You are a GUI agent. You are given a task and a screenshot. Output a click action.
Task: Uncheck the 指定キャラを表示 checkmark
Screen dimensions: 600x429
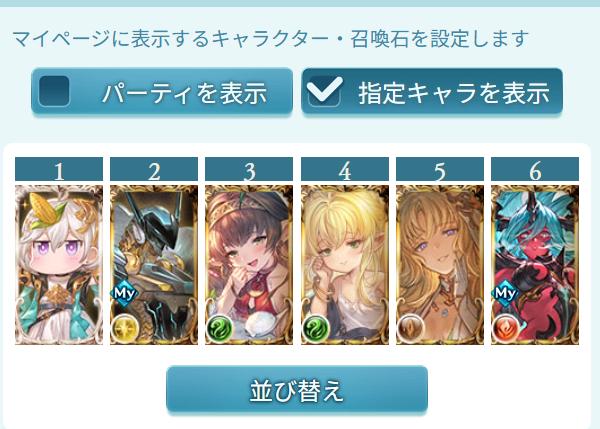coord(324,91)
